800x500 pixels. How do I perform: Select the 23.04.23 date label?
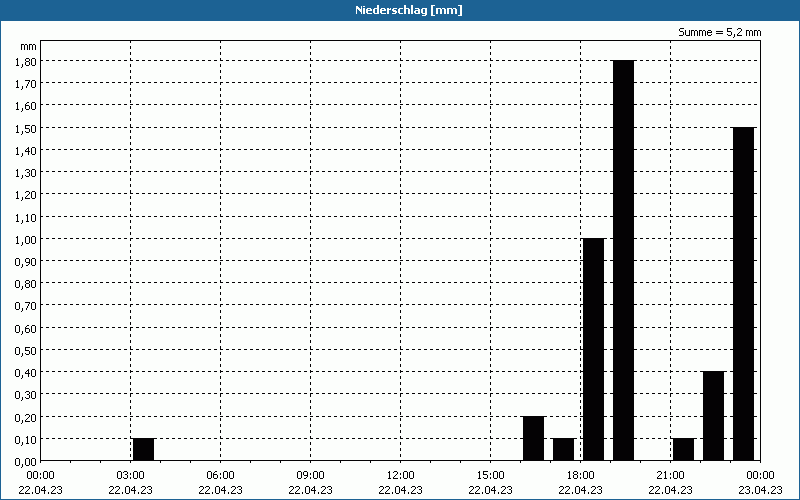(760, 490)
